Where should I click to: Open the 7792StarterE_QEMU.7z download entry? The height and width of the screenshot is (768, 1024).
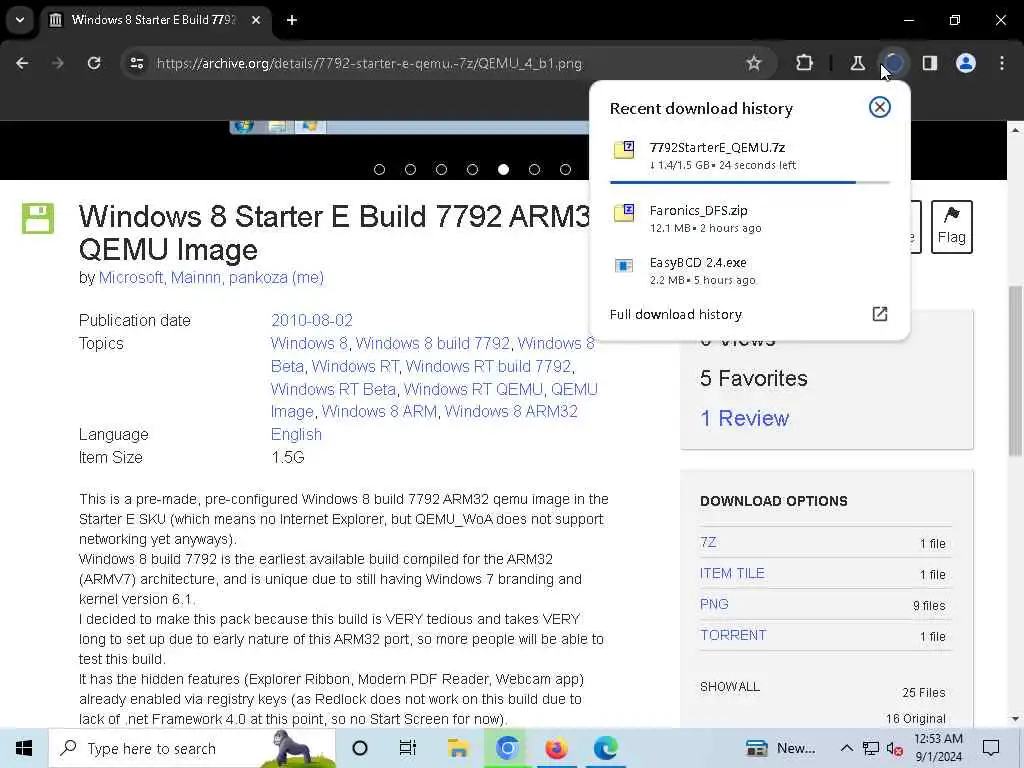(749, 155)
